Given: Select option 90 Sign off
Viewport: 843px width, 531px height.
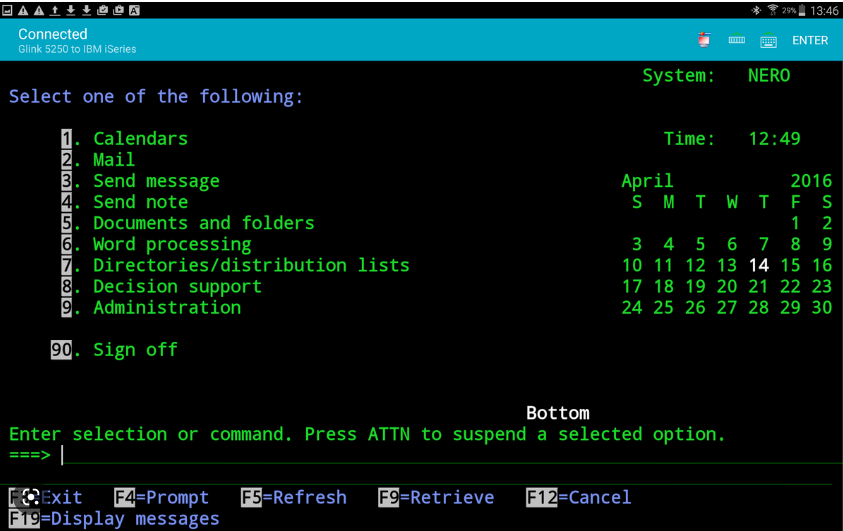Looking at the screenshot, I should 134,350.
